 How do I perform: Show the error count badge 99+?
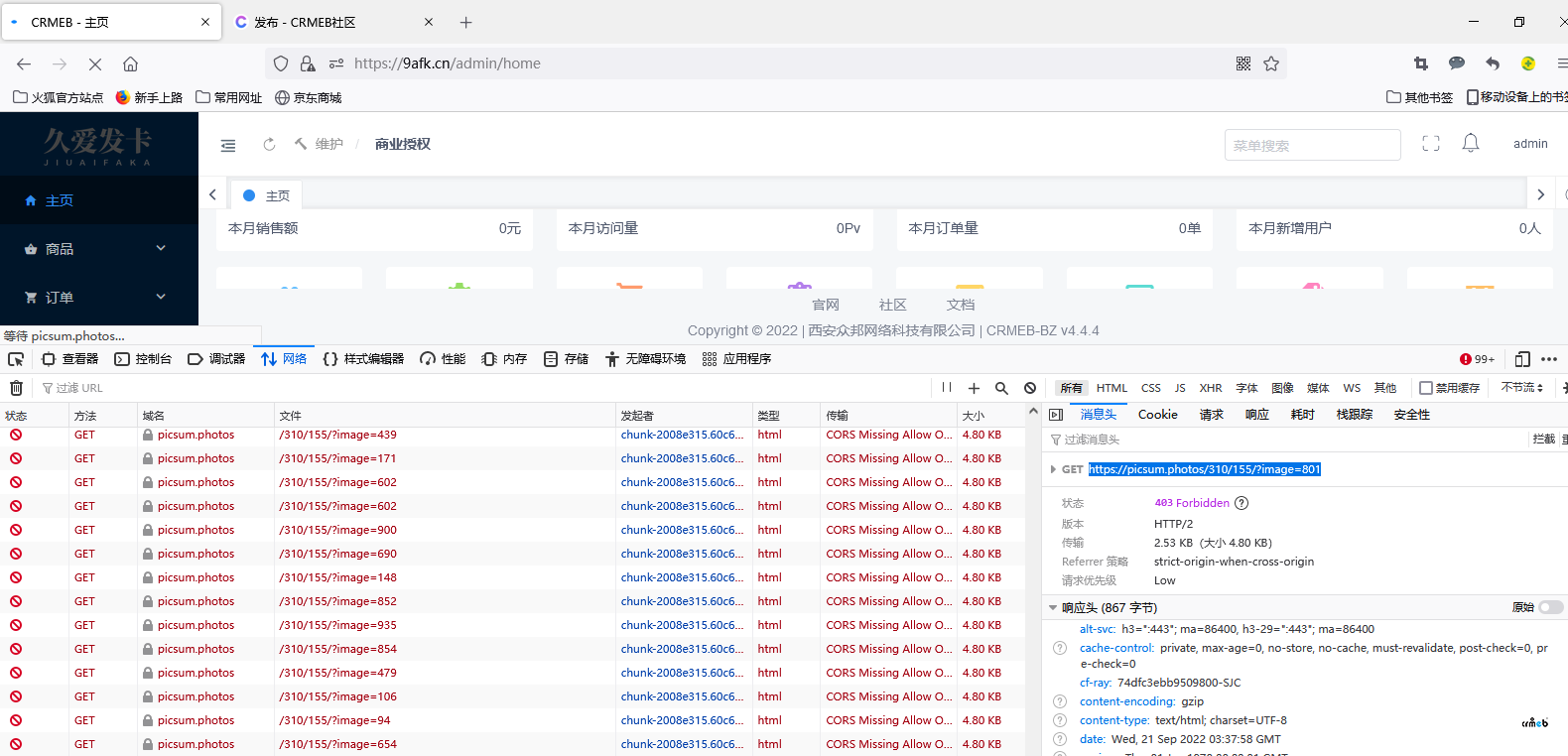(1477, 359)
